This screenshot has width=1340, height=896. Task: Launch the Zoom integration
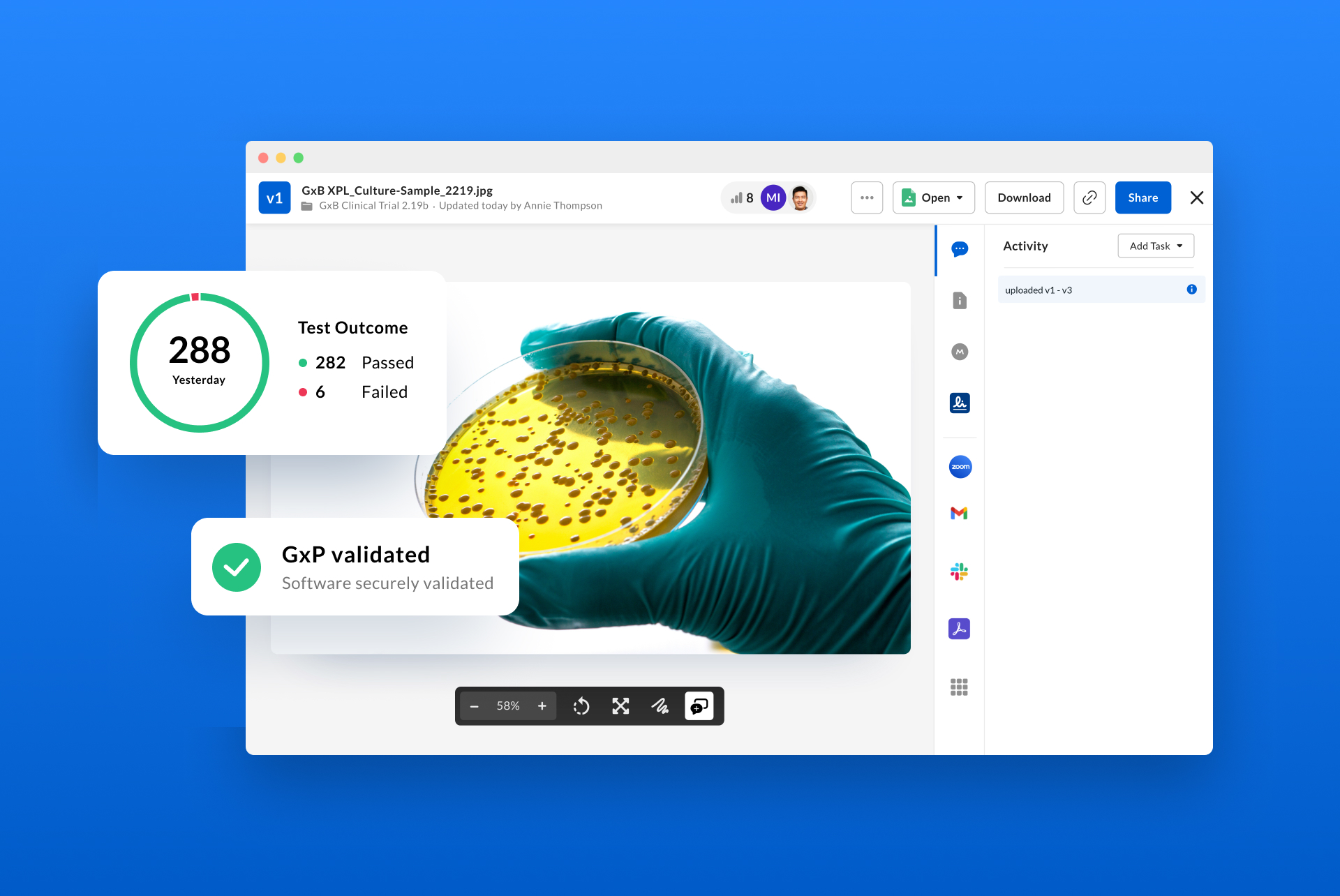point(960,467)
